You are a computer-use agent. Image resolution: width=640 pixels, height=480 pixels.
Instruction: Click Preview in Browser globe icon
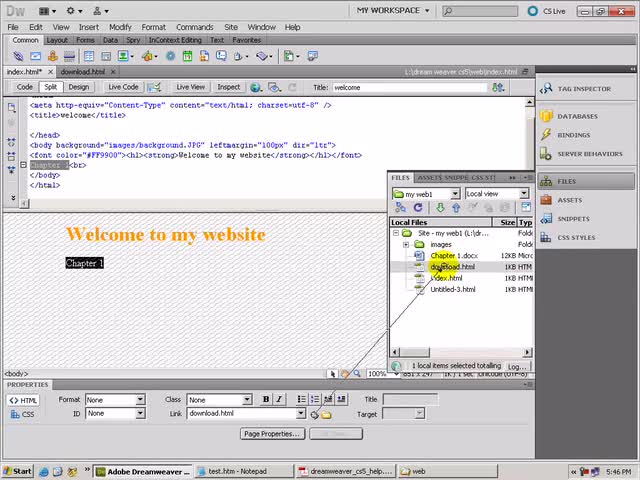(x=256, y=87)
